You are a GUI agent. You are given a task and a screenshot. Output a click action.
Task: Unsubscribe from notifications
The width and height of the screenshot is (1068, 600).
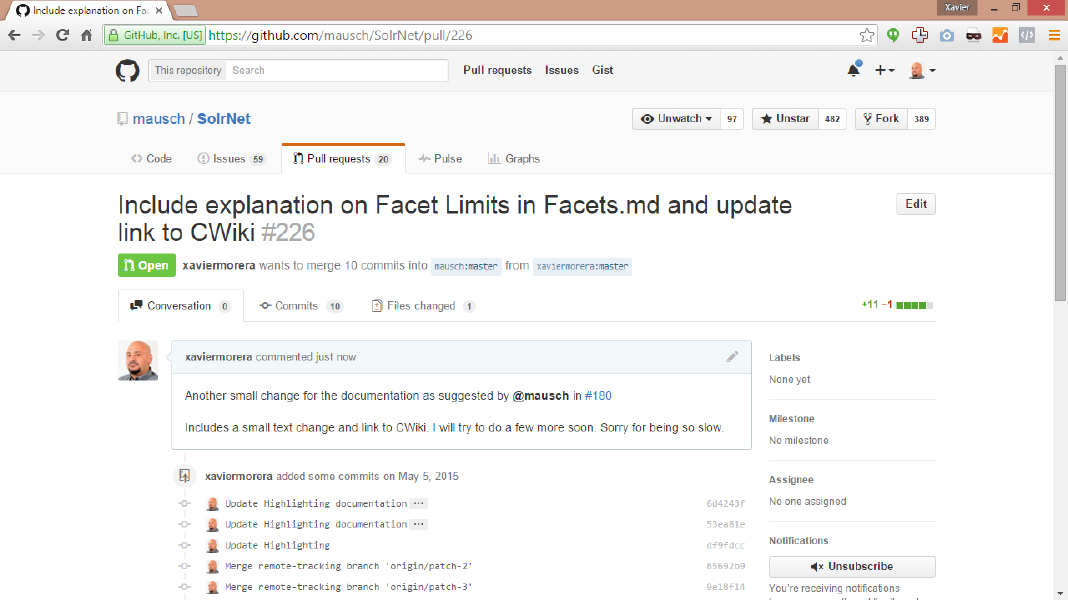(x=852, y=567)
